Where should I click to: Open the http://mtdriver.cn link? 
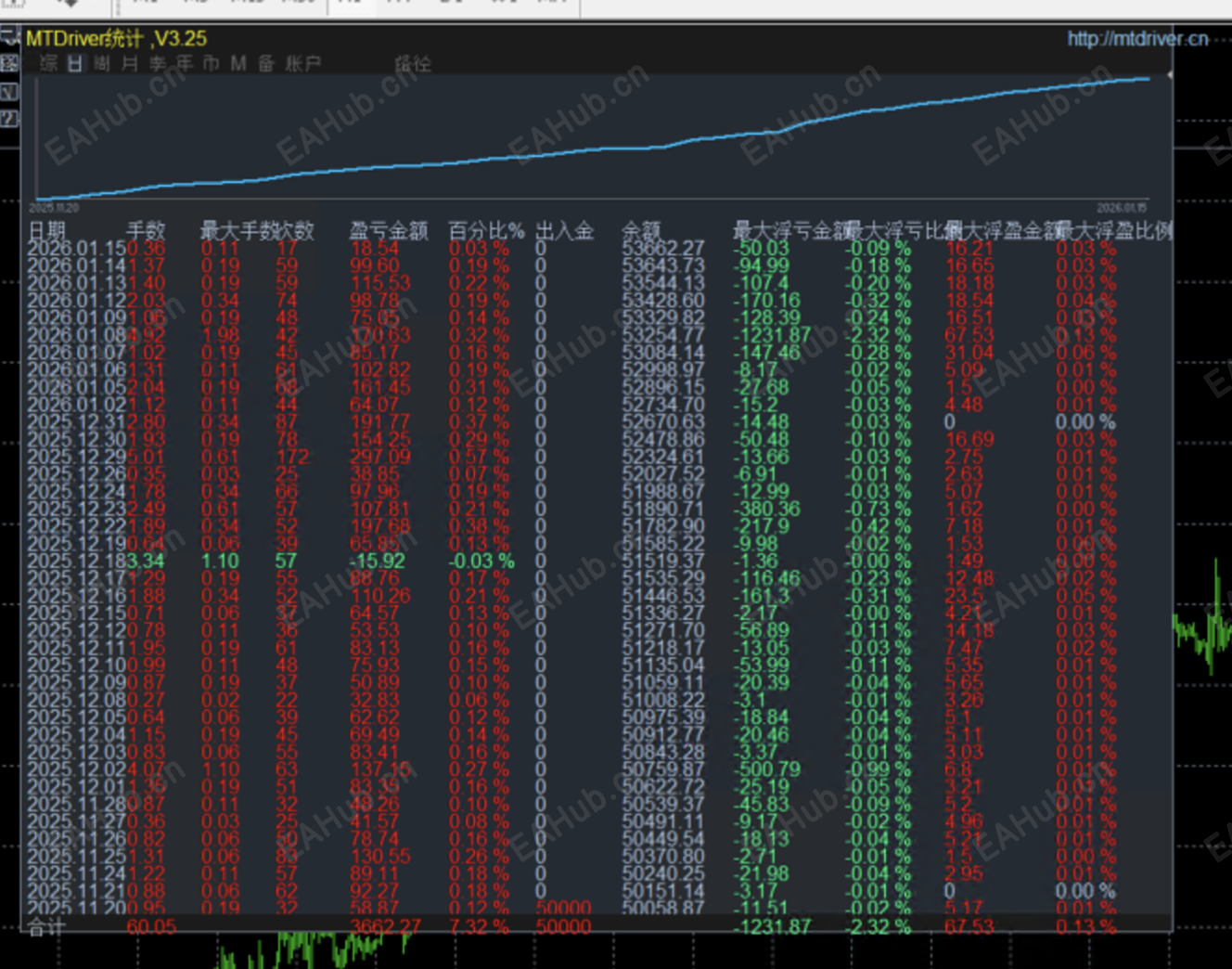1137,38
